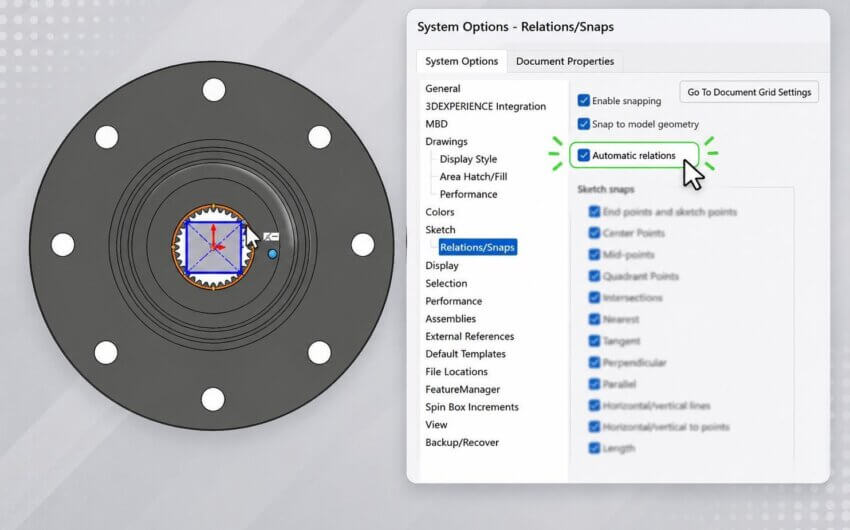This screenshot has height=530, width=850.
Task: Click Go To Document Grid Settings button
Action: coord(749,92)
